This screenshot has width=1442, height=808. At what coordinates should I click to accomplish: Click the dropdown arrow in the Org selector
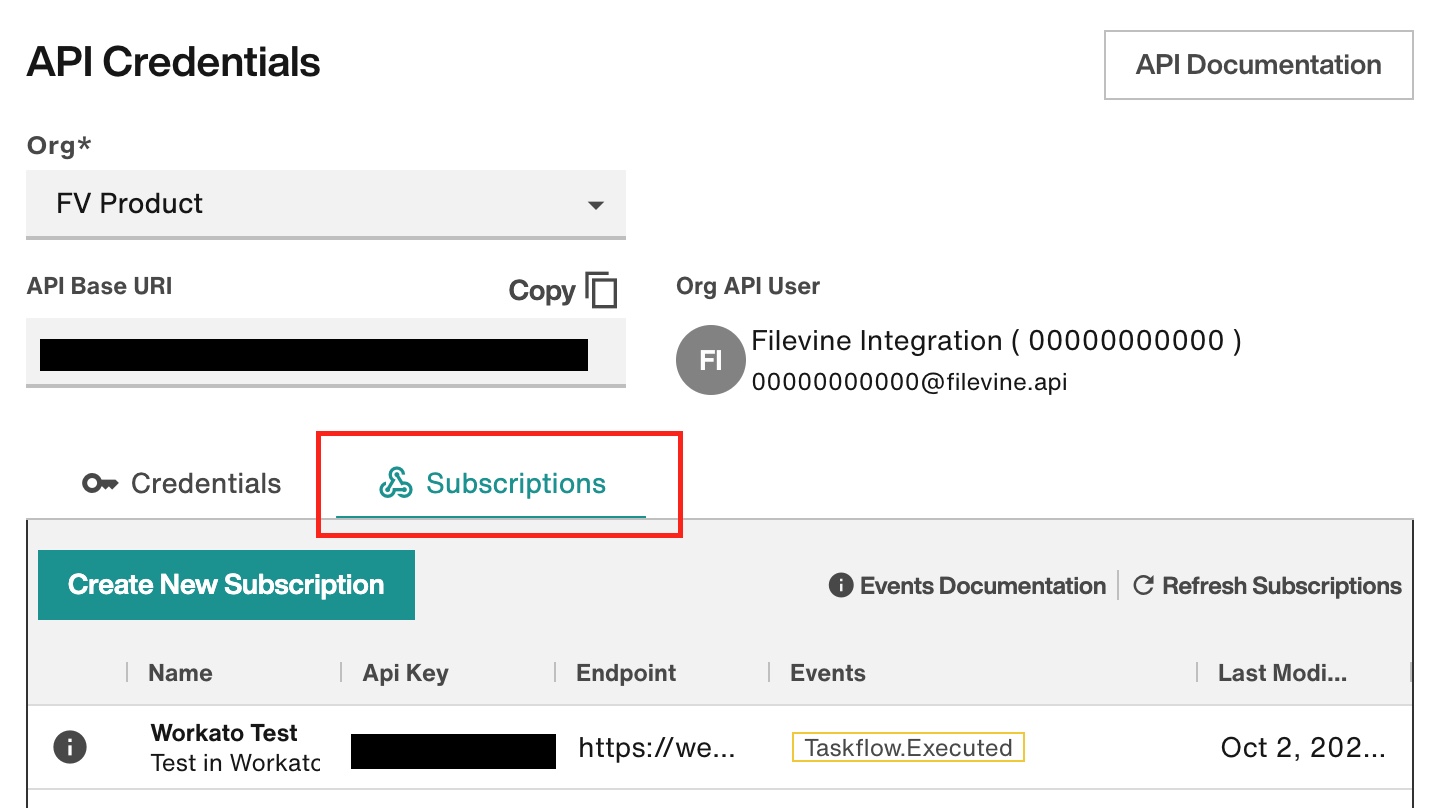point(596,204)
